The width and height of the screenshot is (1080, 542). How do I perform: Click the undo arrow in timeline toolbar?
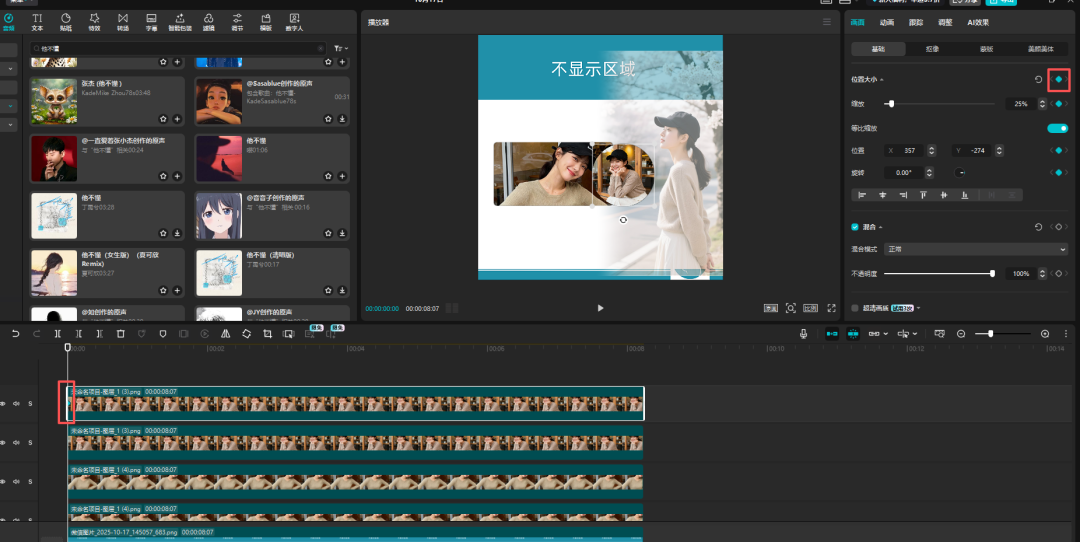click(15, 333)
